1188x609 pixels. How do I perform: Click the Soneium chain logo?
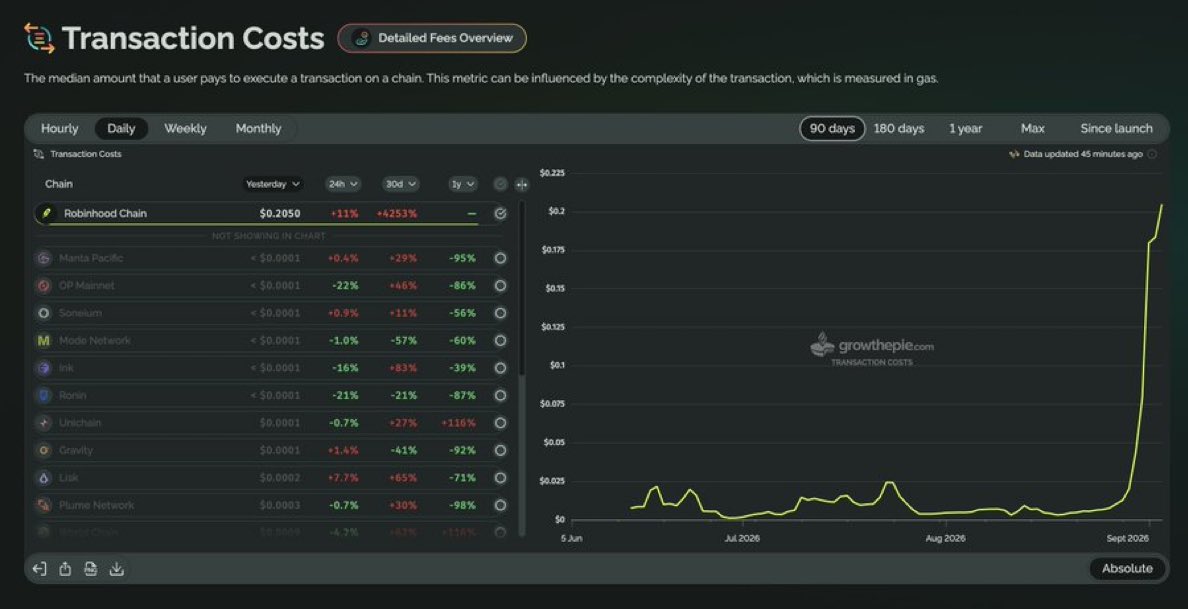tap(44, 313)
